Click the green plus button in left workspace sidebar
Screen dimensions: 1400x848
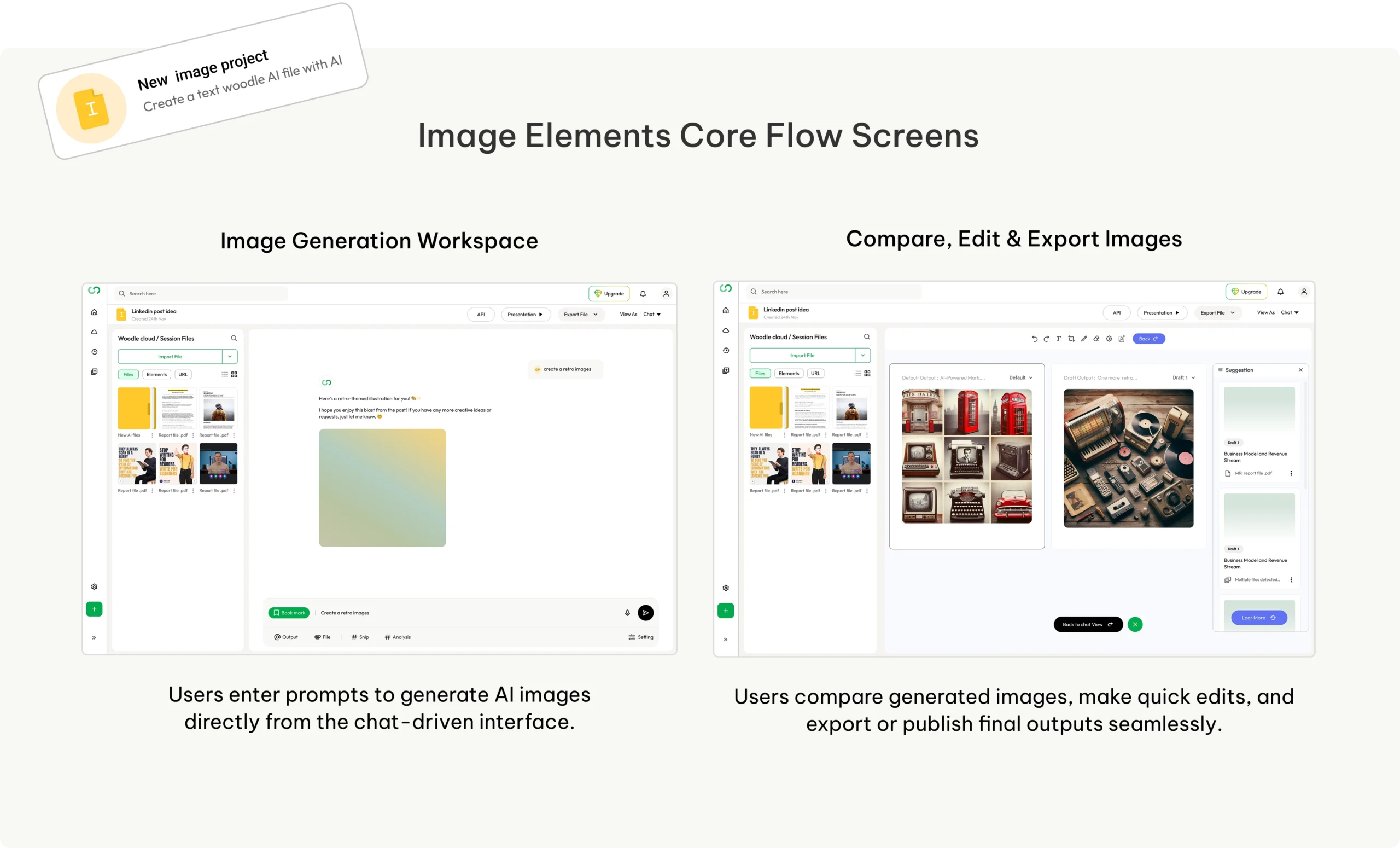coord(94,609)
